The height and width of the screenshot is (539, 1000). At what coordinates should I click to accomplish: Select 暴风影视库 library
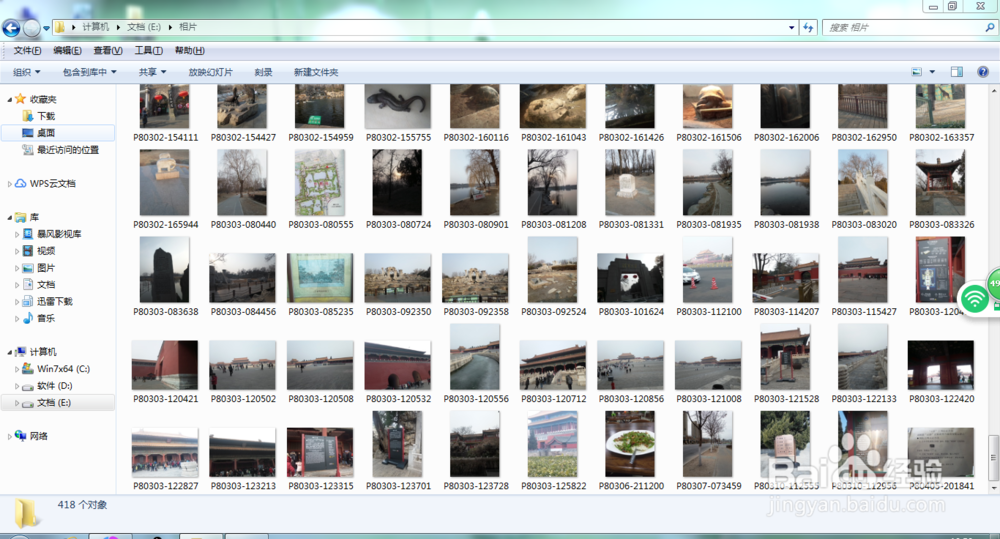[59, 234]
